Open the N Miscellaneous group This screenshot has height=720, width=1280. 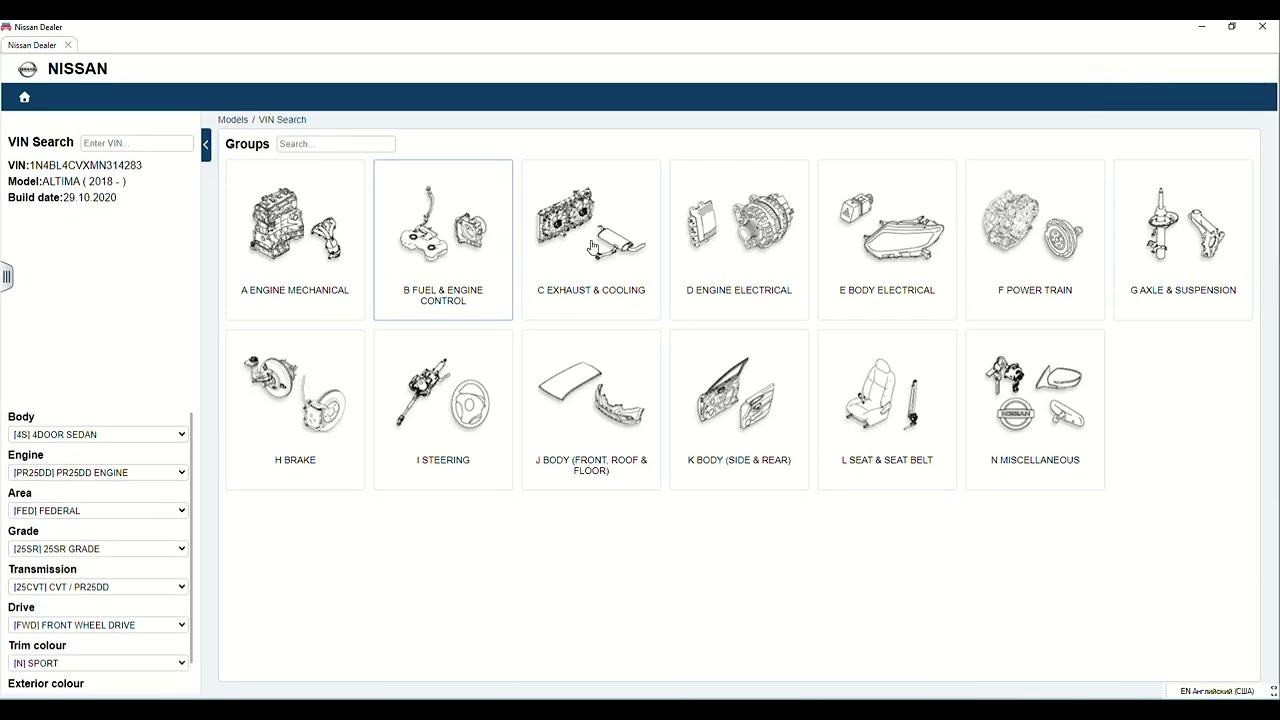point(1035,410)
